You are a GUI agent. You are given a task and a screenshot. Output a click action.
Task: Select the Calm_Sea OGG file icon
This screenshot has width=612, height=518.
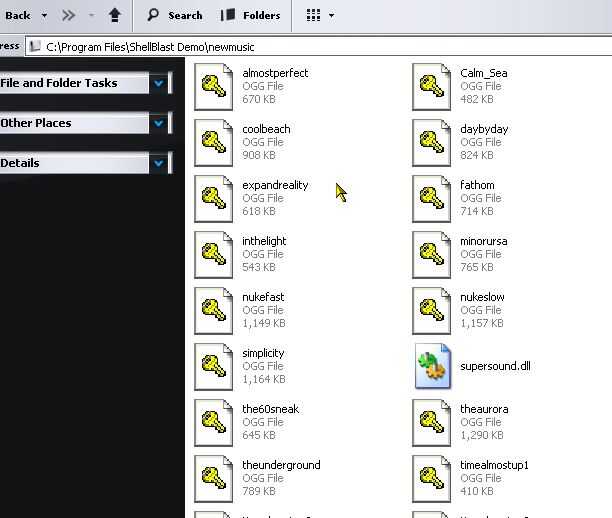pyautogui.click(x=431, y=87)
